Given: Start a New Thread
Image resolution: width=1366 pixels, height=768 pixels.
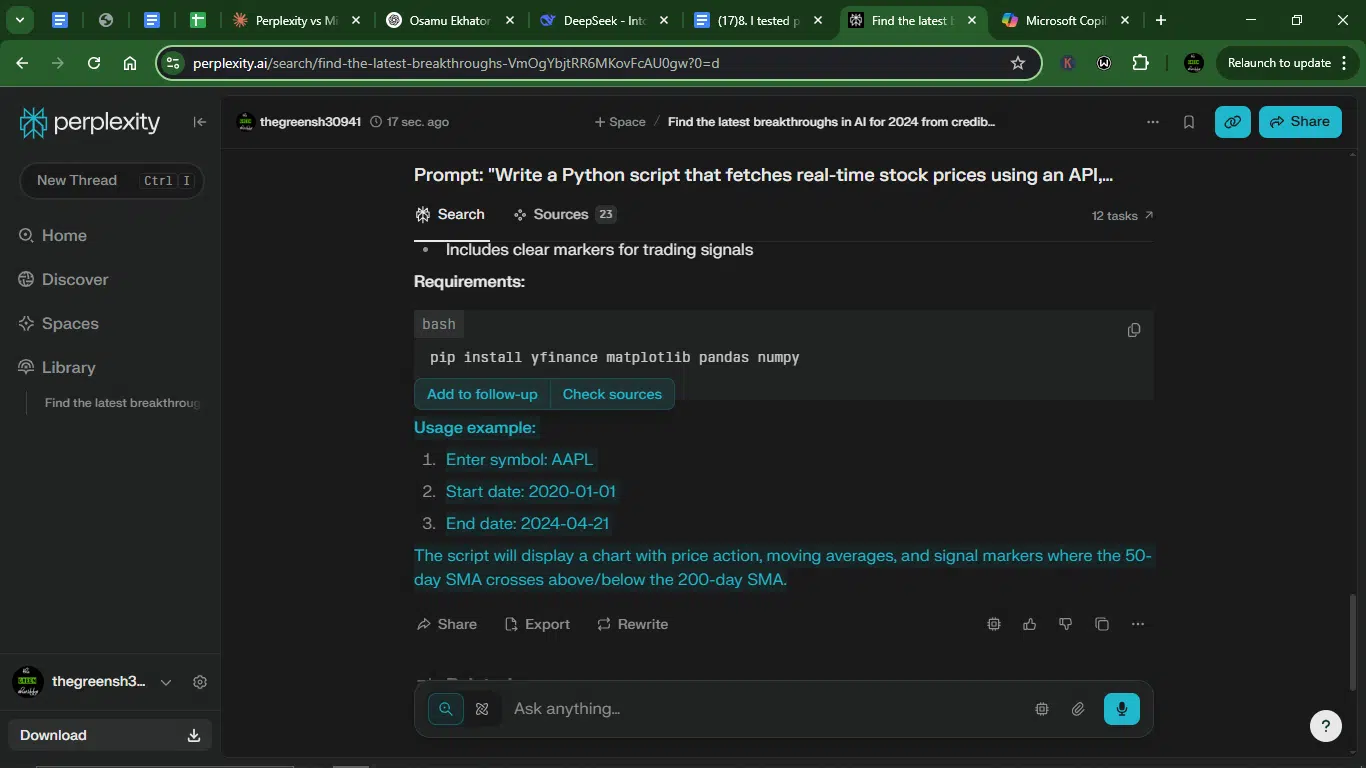Looking at the screenshot, I should pyautogui.click(x=112, y=181).
